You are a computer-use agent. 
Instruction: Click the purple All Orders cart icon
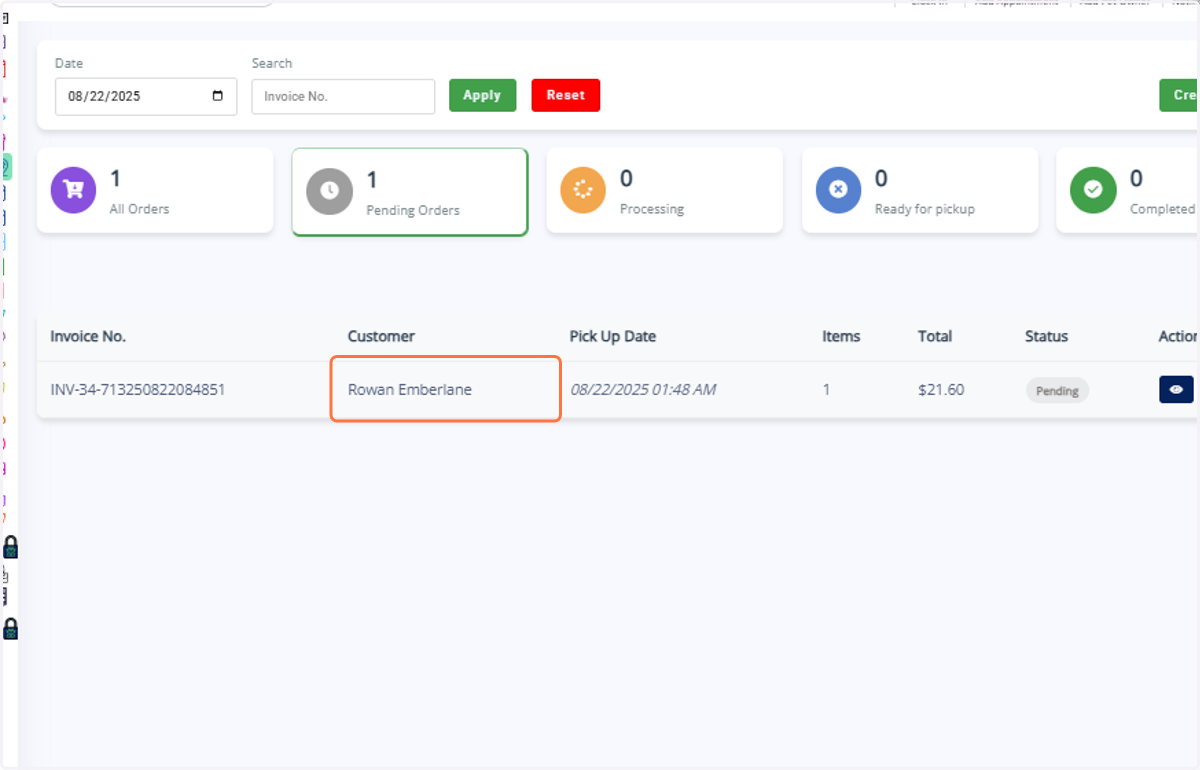(x=73, y=190)
